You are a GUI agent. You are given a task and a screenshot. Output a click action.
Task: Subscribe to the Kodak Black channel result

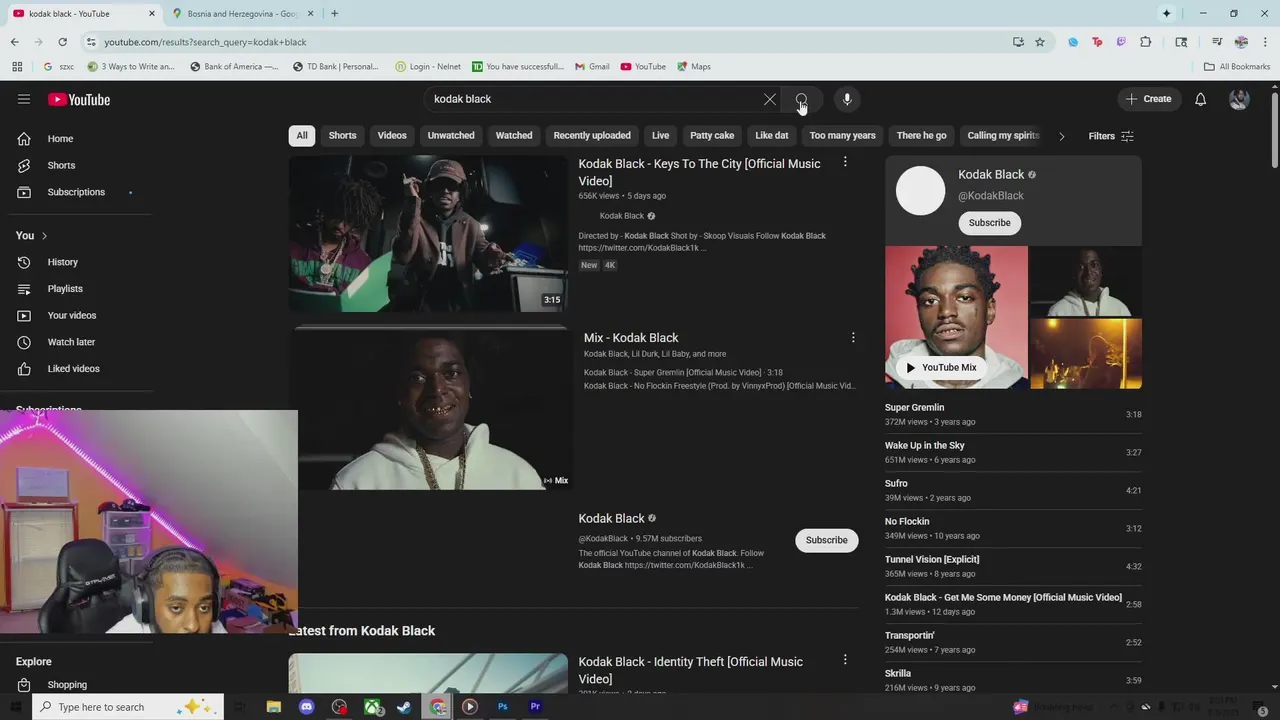click(826, 540)
